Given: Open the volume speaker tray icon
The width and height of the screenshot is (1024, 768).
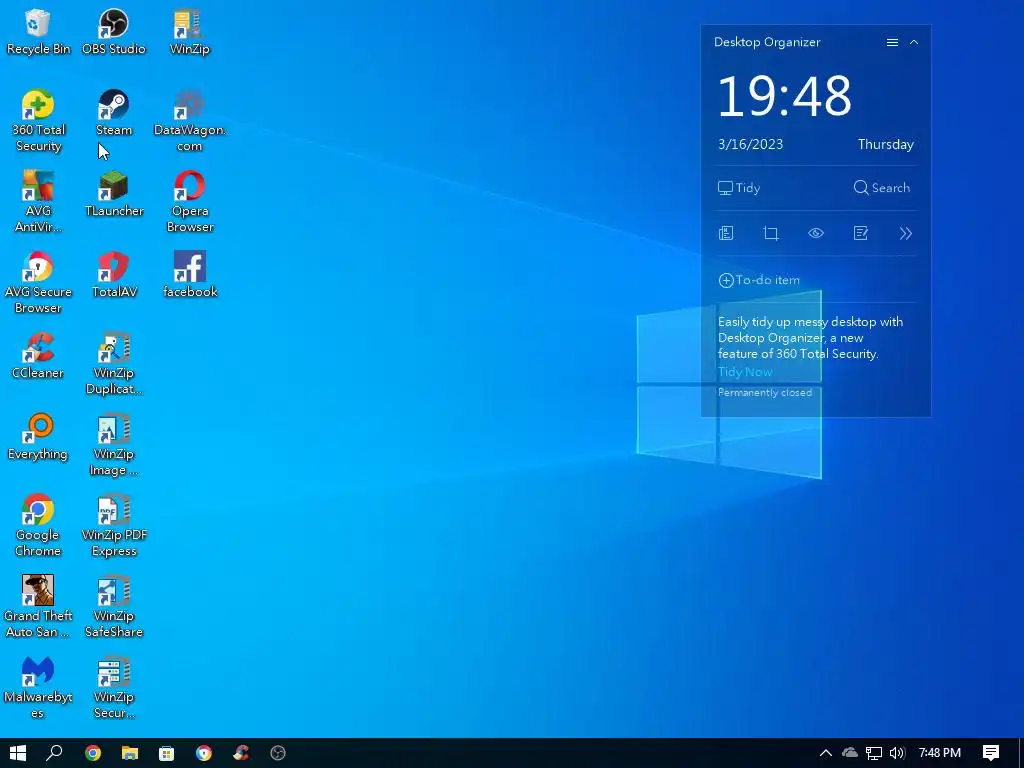Looking at the screenshot, I should click(x=897, y=753).
